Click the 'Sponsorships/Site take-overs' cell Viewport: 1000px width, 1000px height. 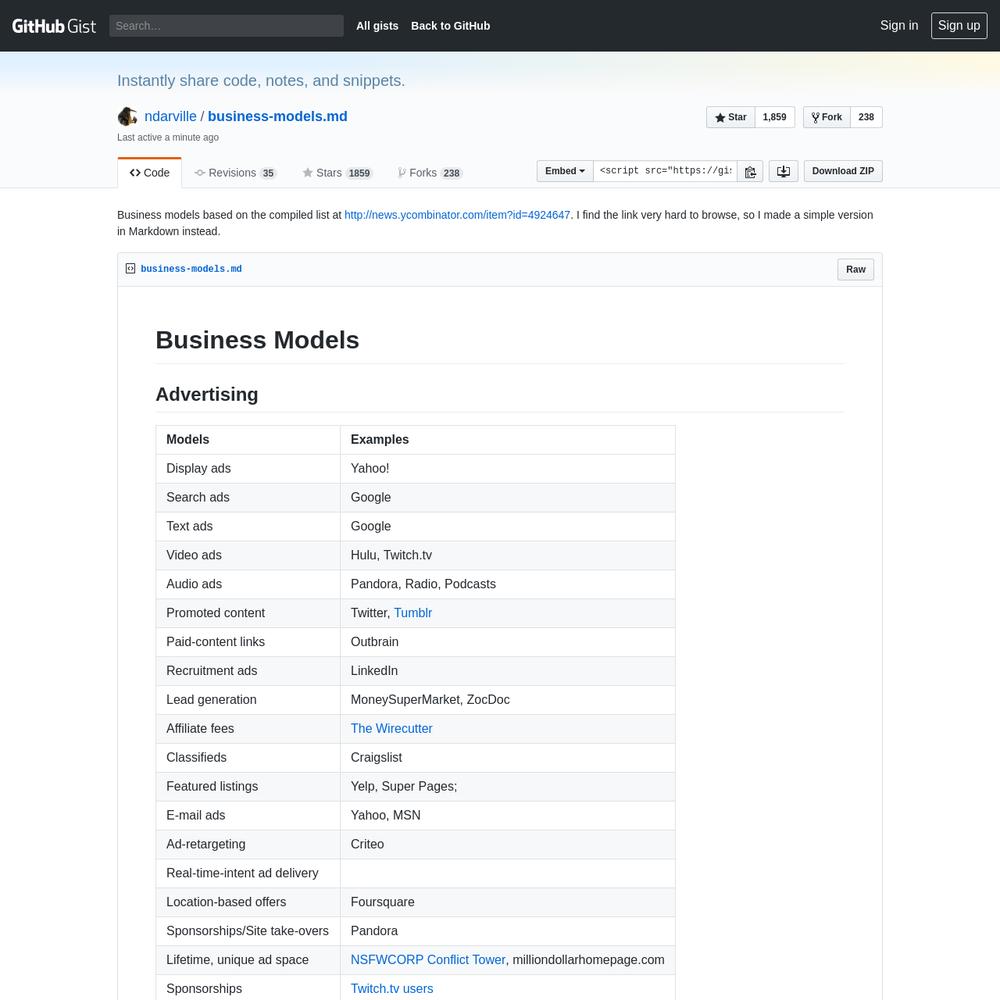coord(249,931)
